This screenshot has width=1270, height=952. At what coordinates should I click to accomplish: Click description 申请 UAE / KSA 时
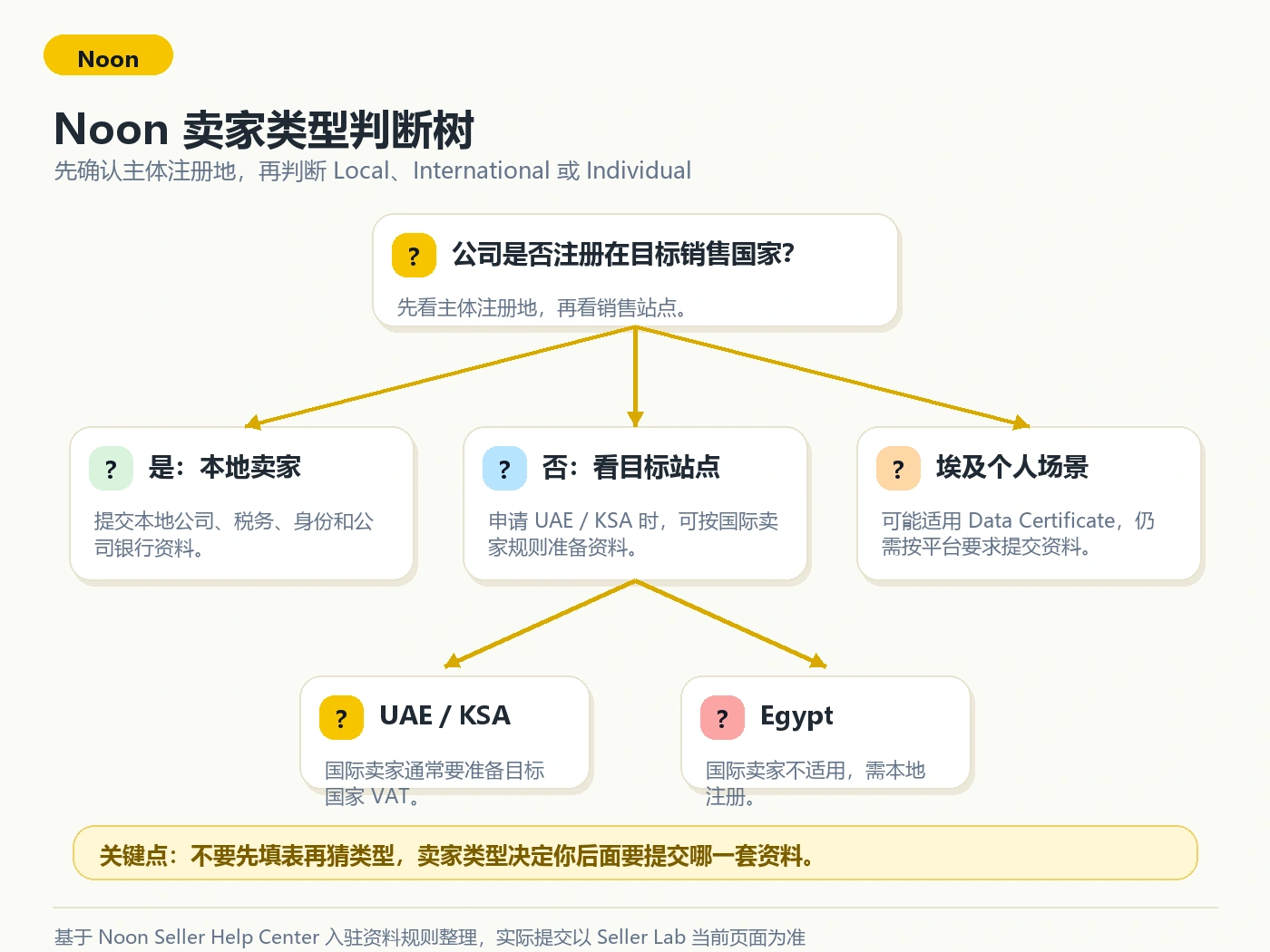[x=633, y=534]
